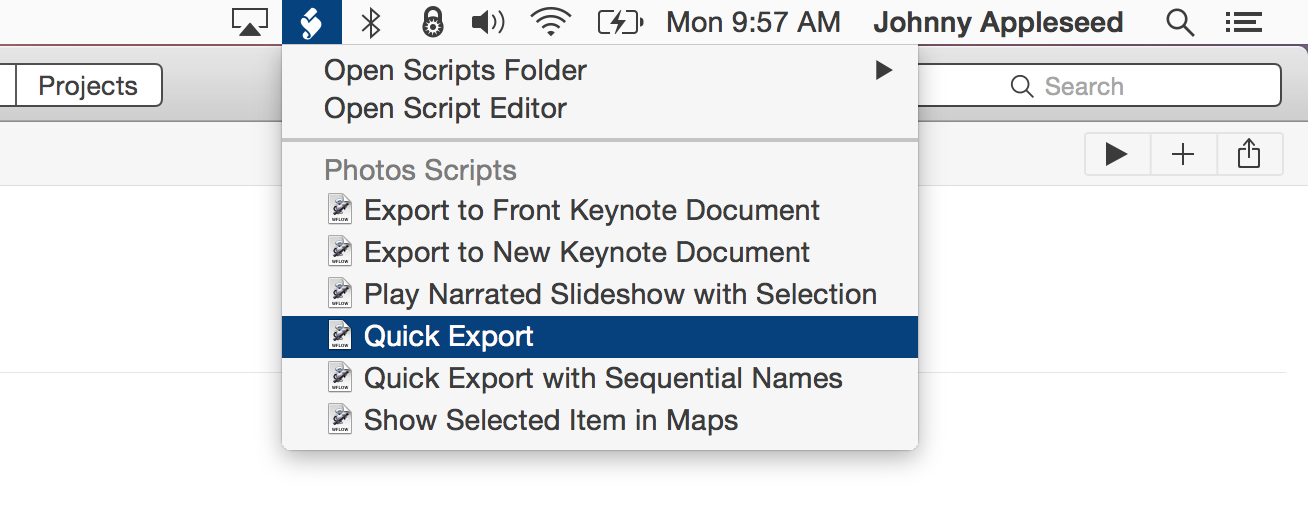Viewport: 1308px width, 516px height.
Task: Open Johnny Appleseed user menu
Action: coord(998,22)
